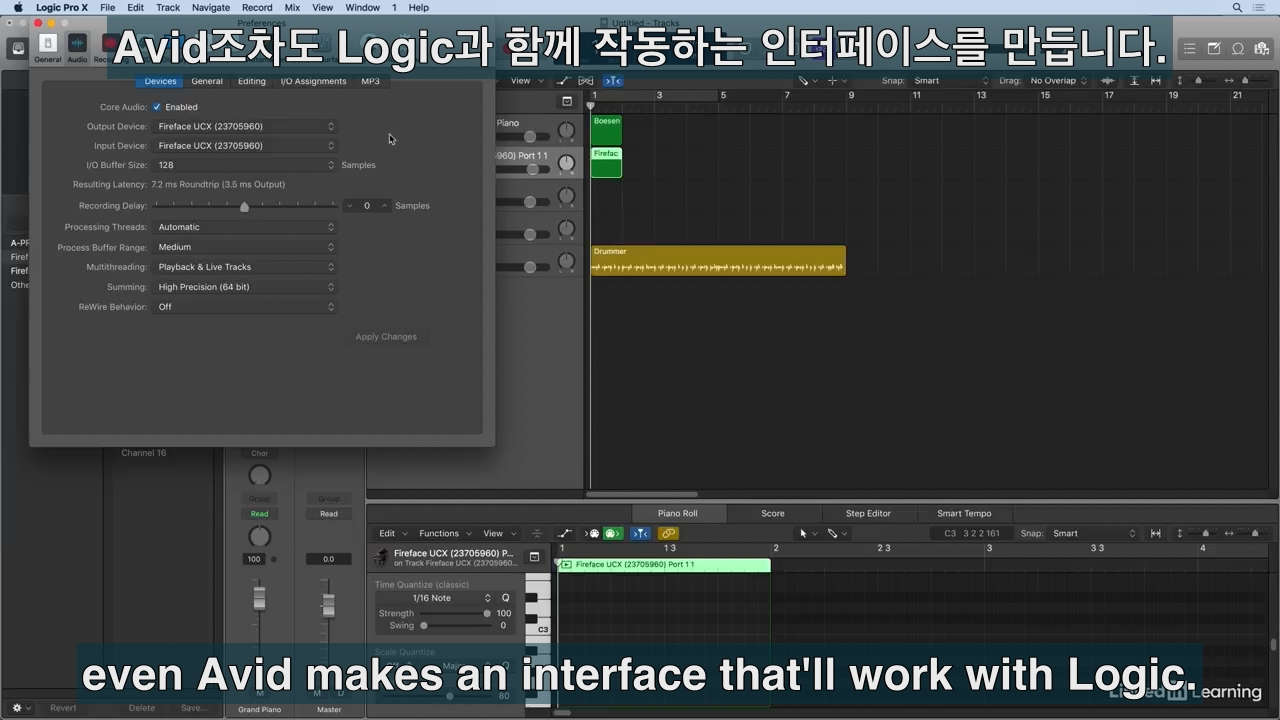Screen dimensions: 1280x720
Task: Switch to the Score editor tab
Action: (773, 513)
